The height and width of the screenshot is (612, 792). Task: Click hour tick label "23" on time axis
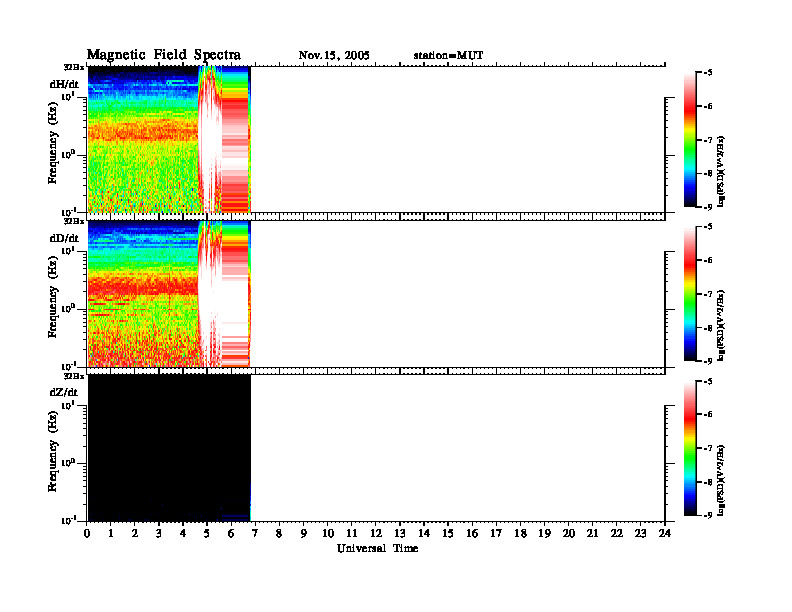point(640,533)
